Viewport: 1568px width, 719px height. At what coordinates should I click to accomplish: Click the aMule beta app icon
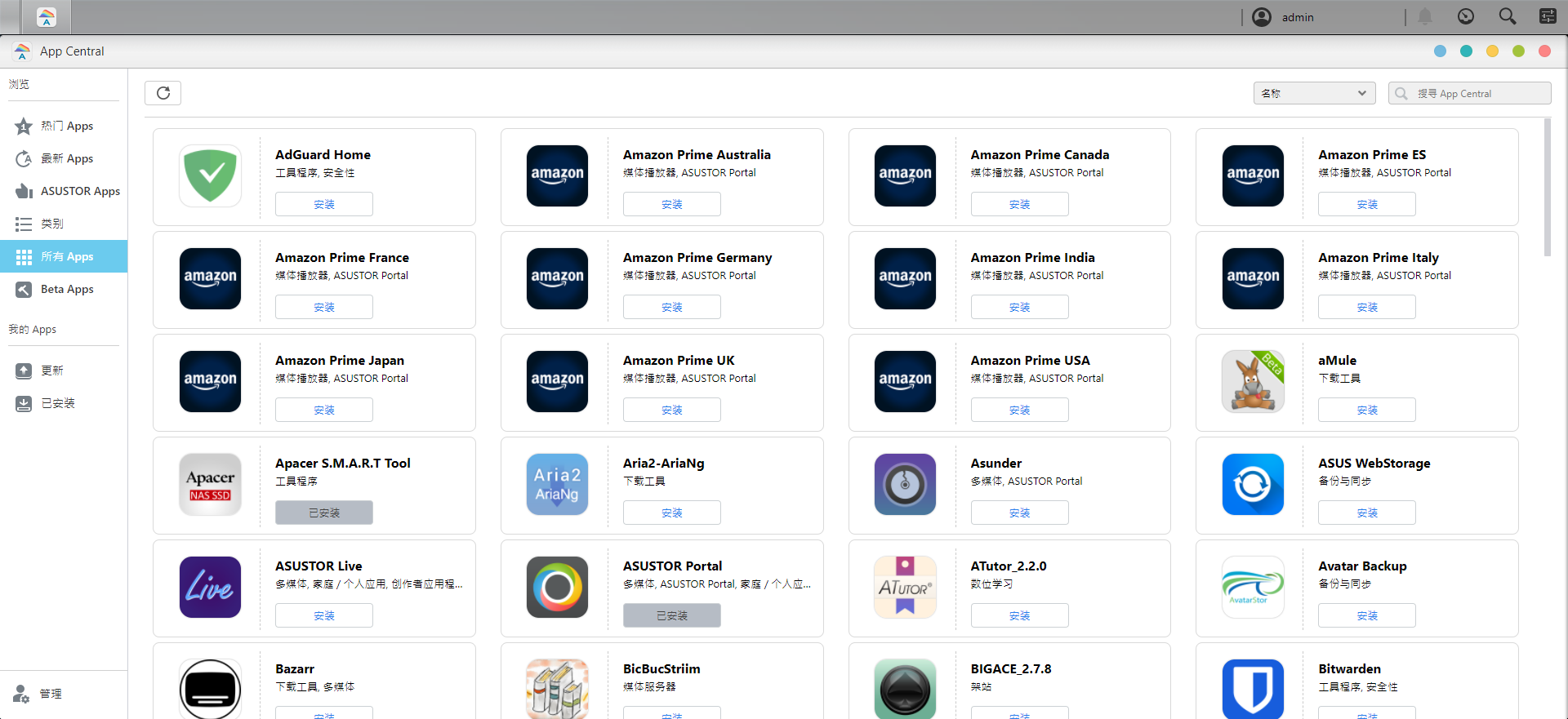click(1253, 381)
